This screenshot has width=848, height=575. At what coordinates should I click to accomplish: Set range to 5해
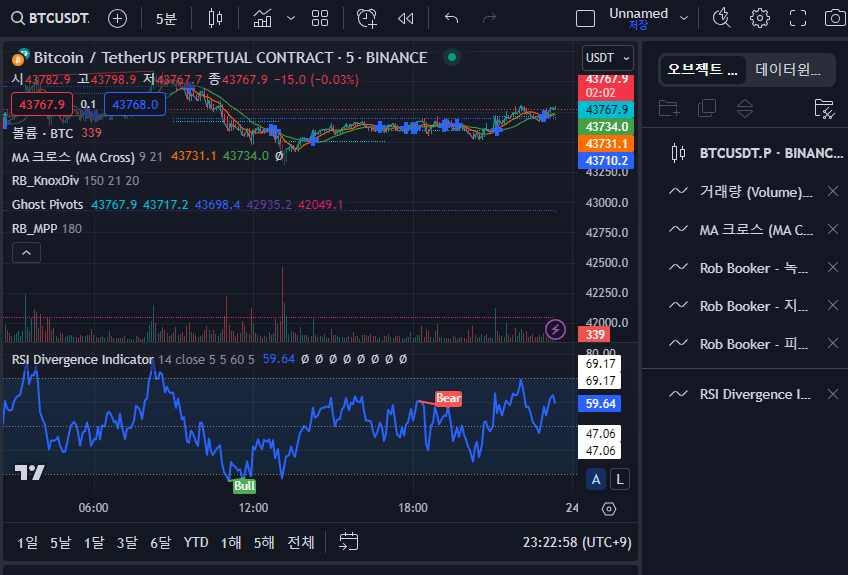pyautogui.click(x=264, y=543)
